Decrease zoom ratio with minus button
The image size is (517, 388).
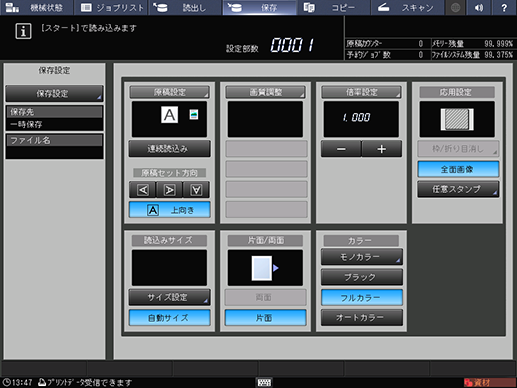tap(341, 149)
